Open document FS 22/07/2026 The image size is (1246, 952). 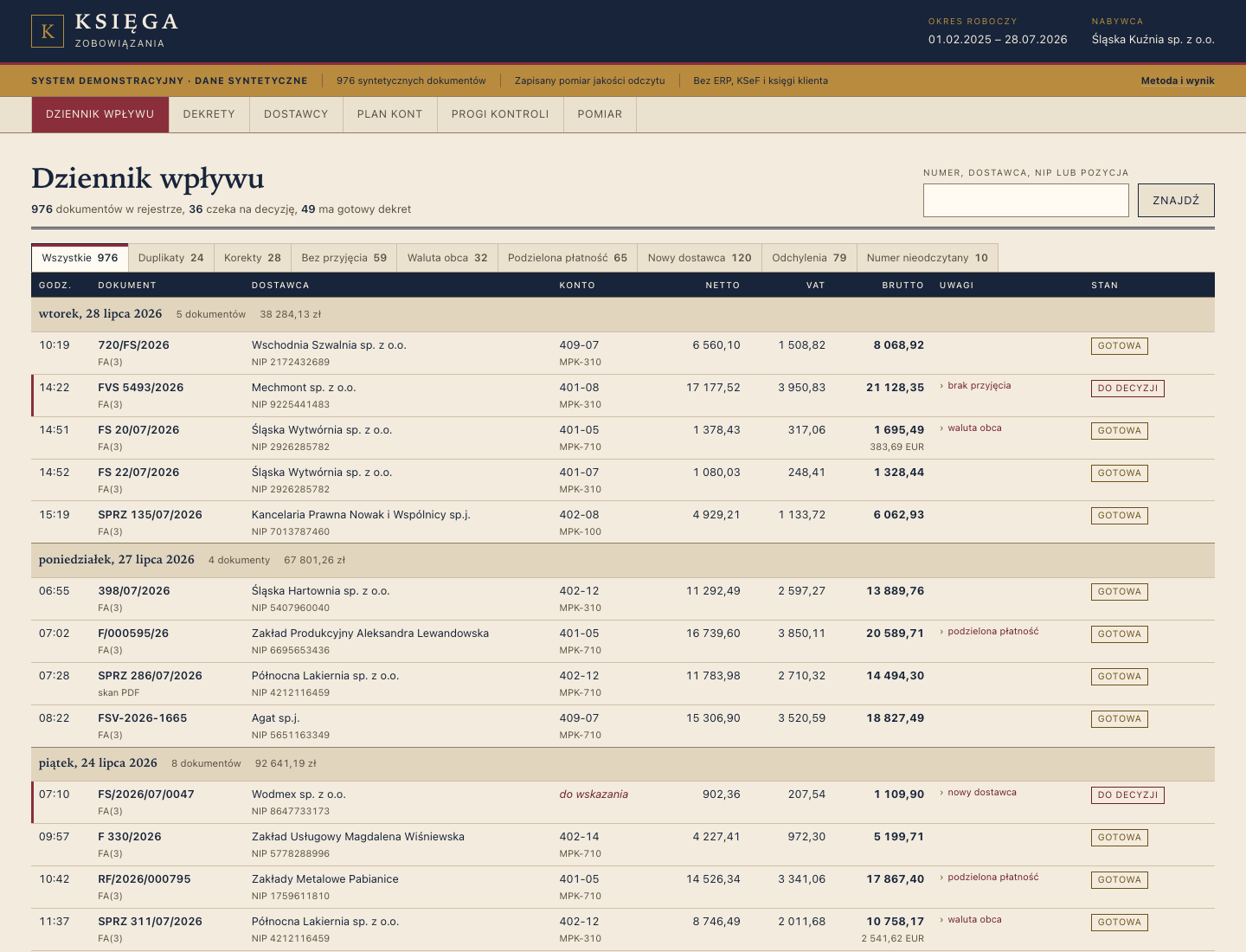tap(138, 473)
